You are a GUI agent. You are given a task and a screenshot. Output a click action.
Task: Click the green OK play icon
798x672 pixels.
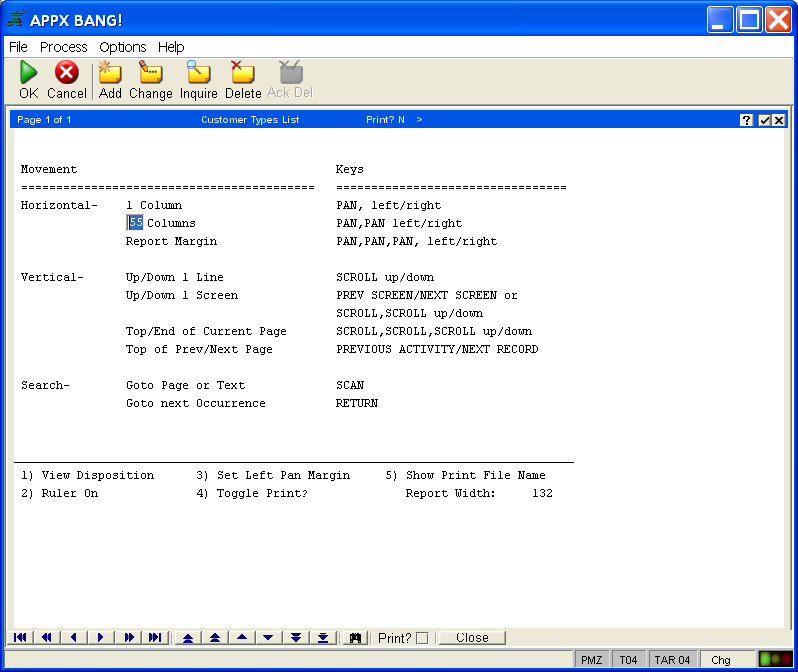click(x=28, y=72)
